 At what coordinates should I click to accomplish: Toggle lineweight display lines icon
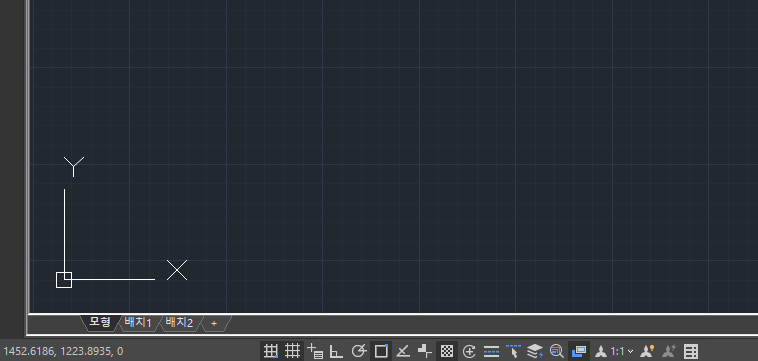point(491,351)
